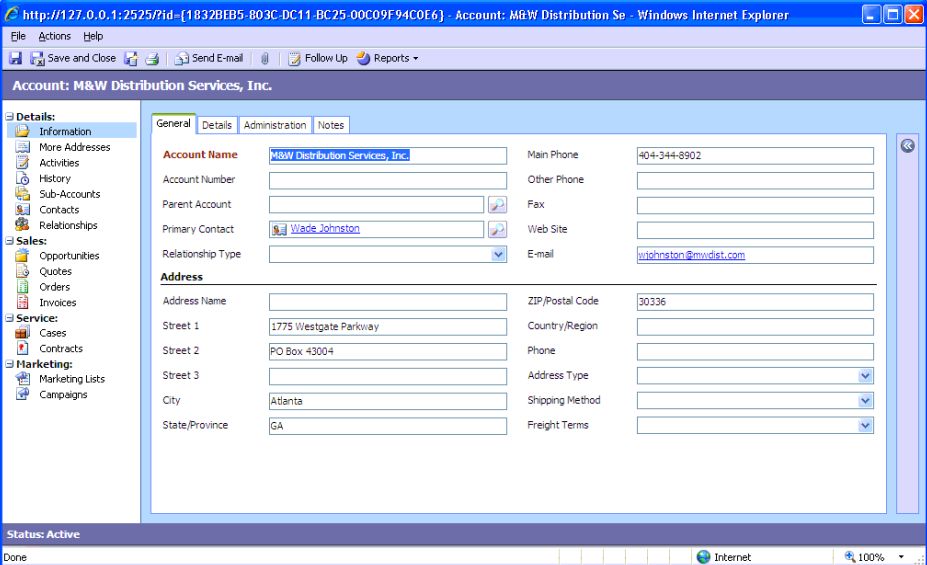Open Primary Contact lookup magnifier
Image resolution: width=927 pixels, height=565 pixels.
[497, 229]
